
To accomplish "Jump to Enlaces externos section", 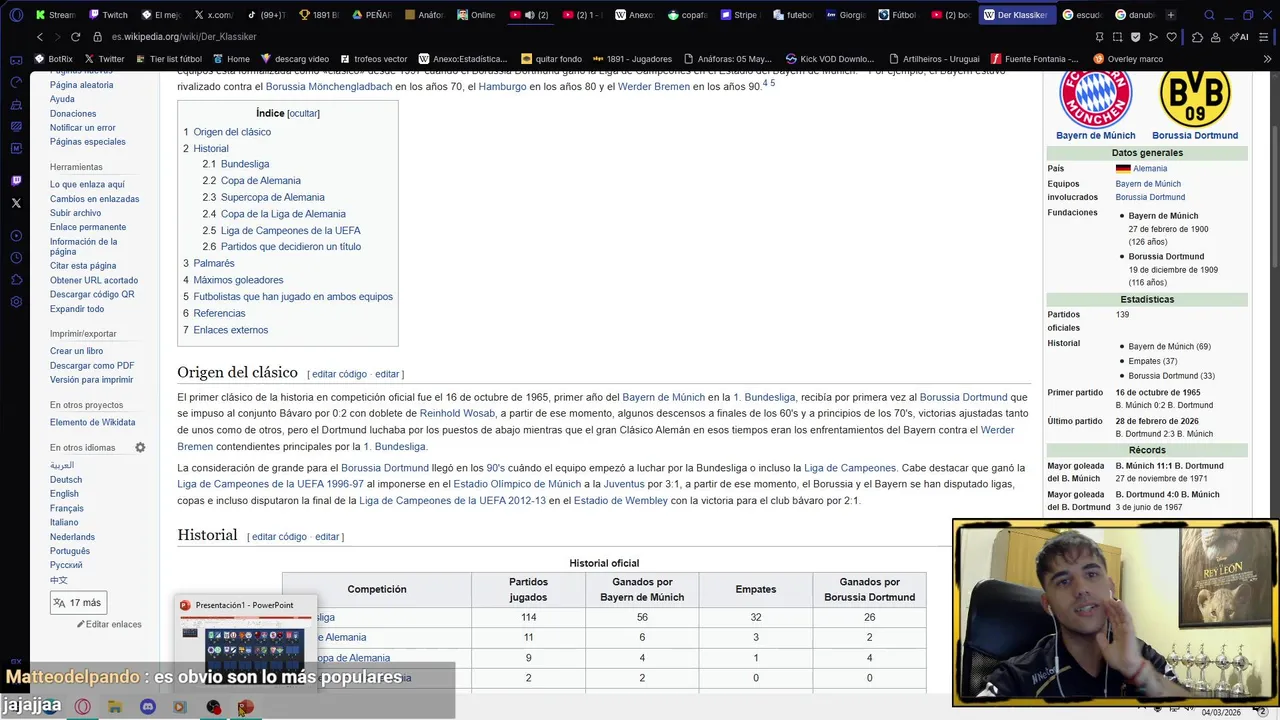I will click(x=230, y=330).
